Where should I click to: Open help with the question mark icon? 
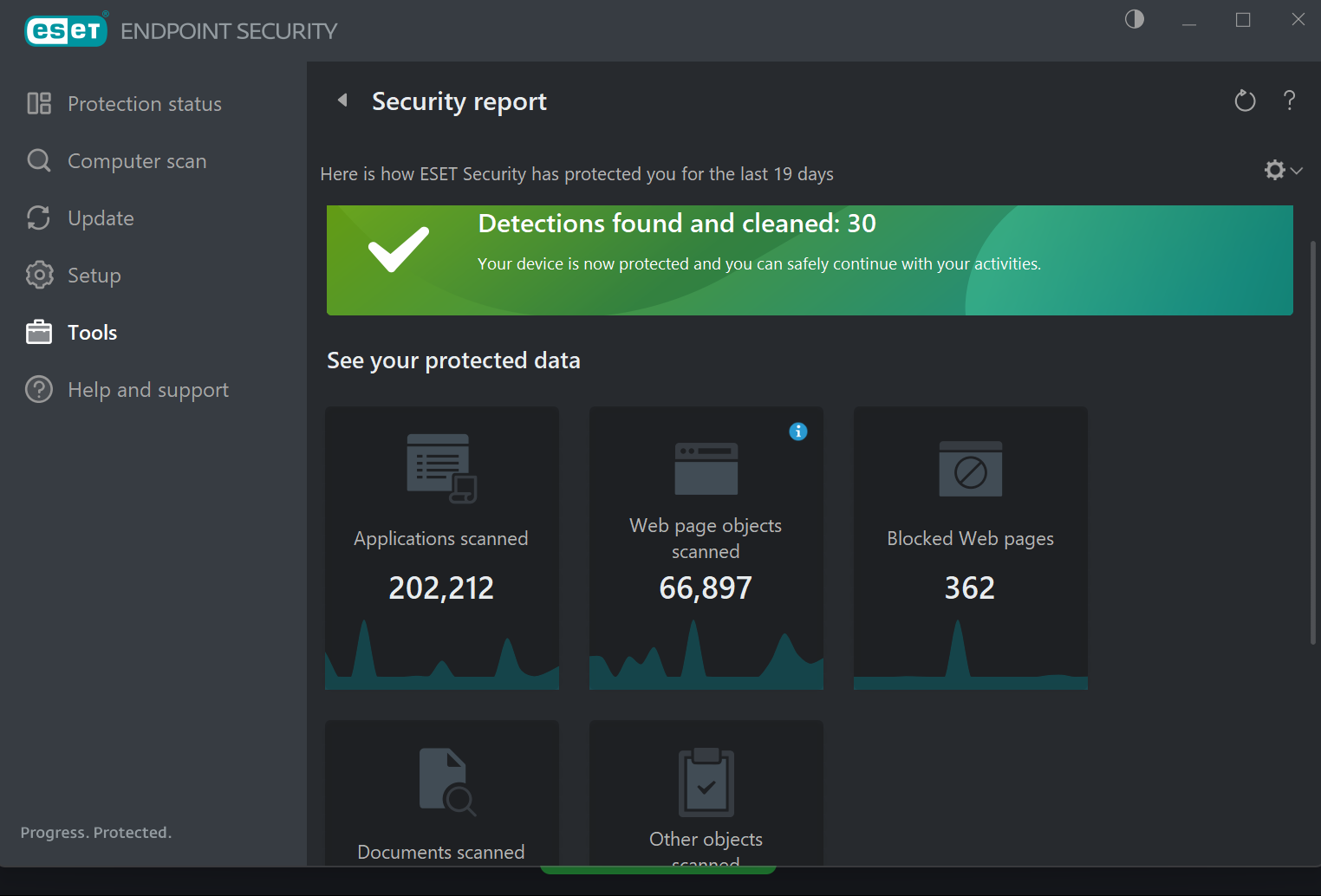tap(1290, 101)
